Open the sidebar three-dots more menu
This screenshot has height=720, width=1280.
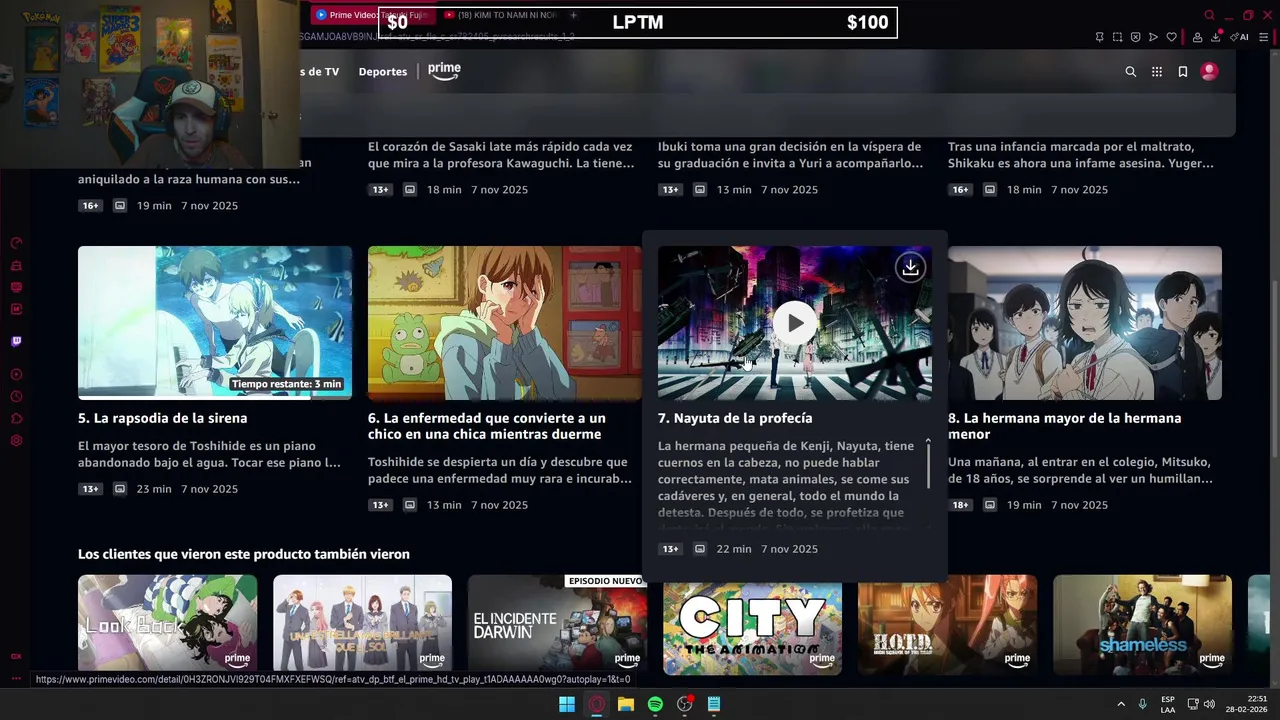tap(16, 678)
